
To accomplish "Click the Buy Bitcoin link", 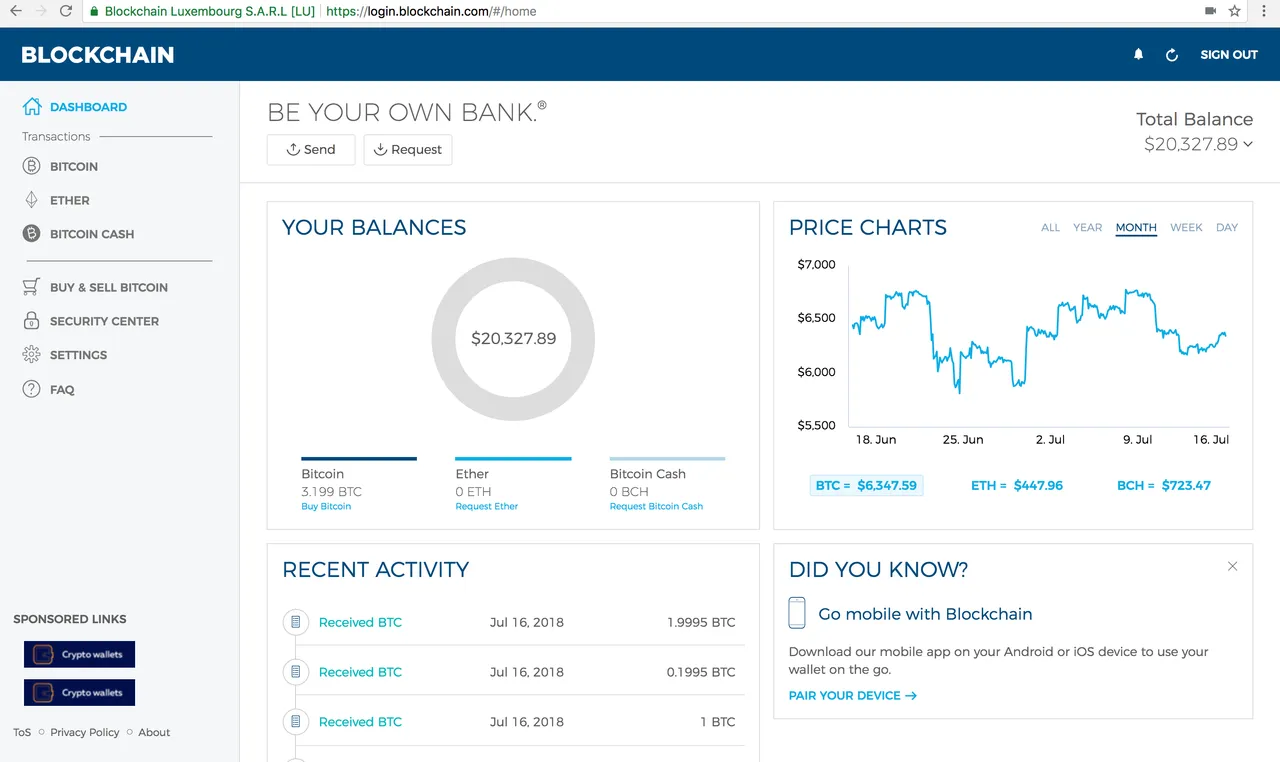I will pos(326,506).
